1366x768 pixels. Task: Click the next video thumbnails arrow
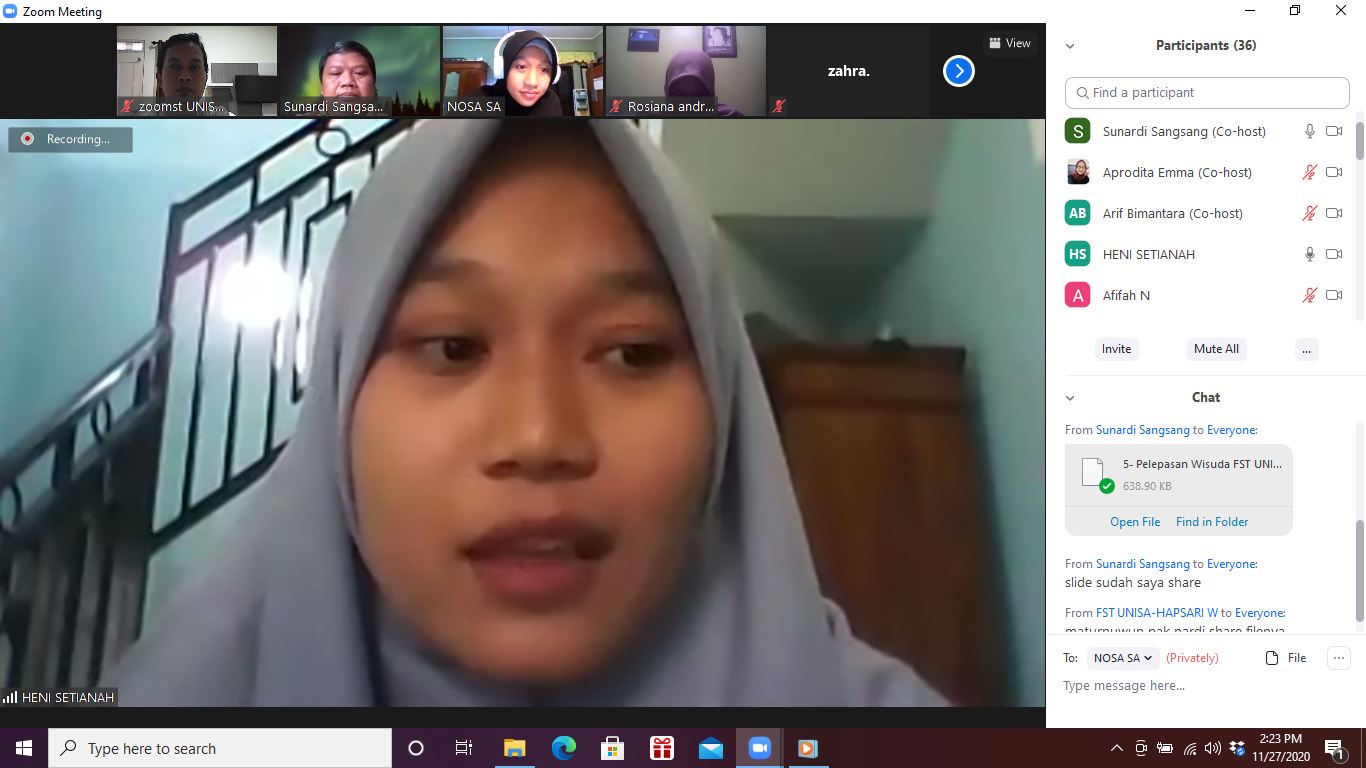pos(958,71)
